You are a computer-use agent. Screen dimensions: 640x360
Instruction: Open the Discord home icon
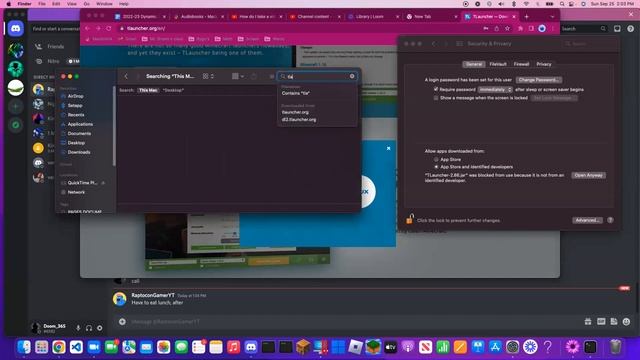click(16, 29)
